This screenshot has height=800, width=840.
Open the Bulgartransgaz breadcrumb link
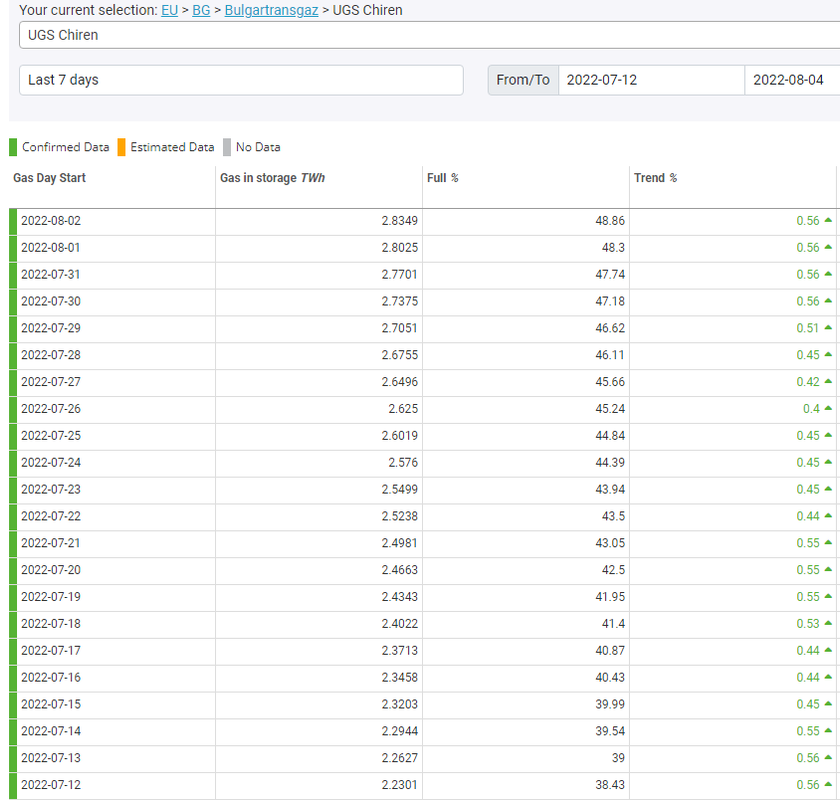(271, 10)
